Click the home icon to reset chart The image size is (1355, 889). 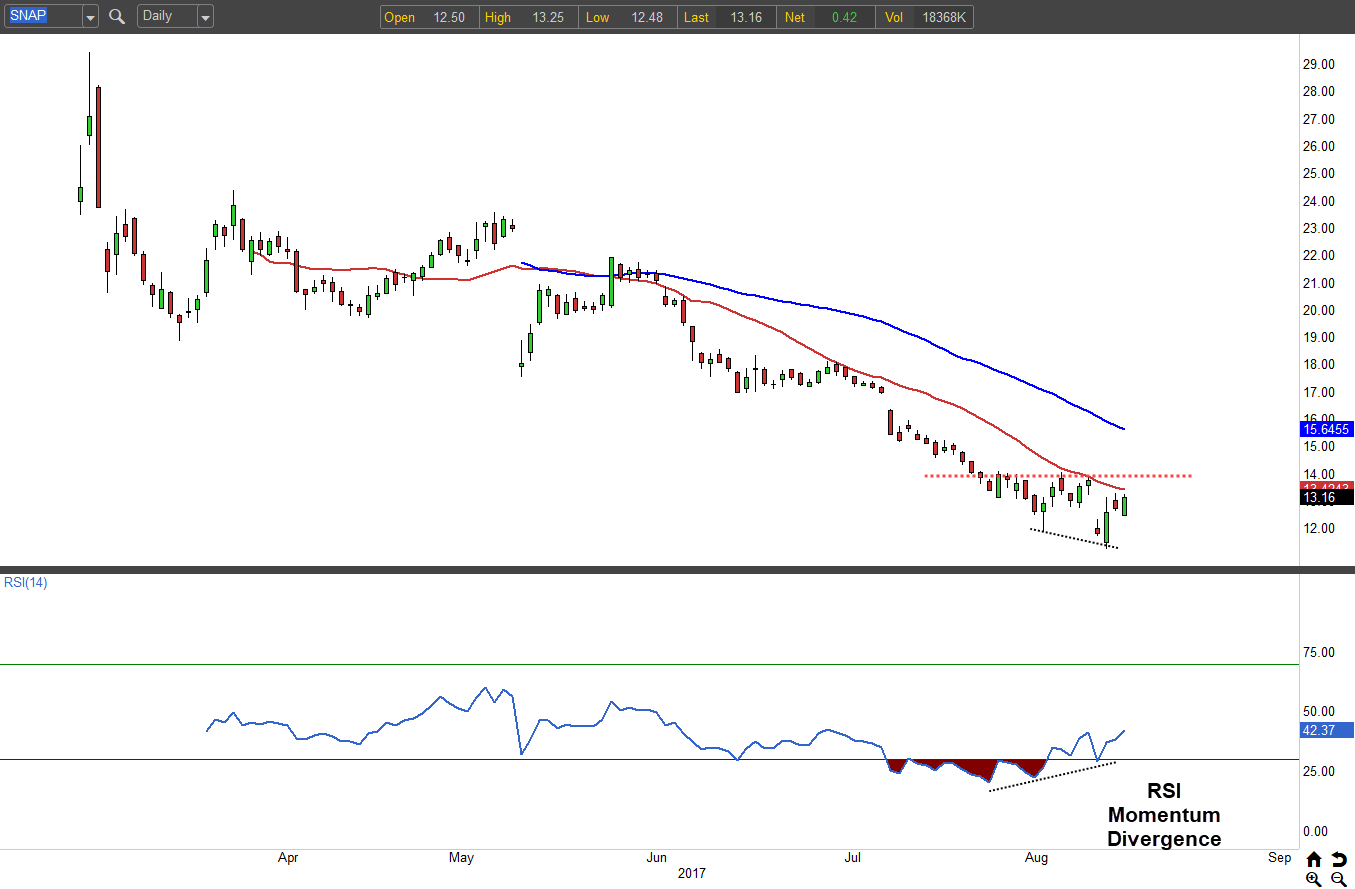pyautogui.click(x=1313, y=859)
